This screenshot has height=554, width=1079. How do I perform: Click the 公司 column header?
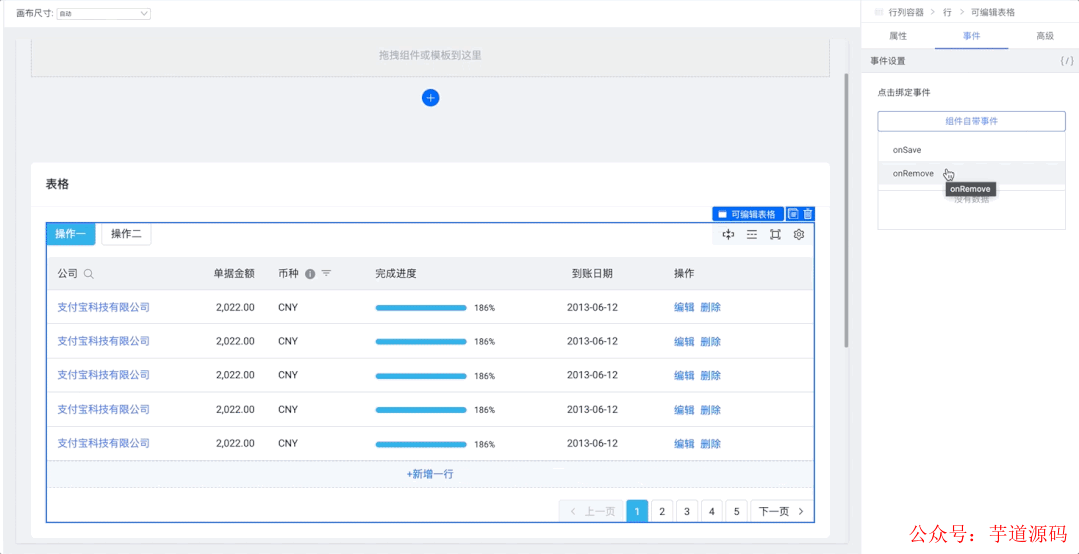67,274
